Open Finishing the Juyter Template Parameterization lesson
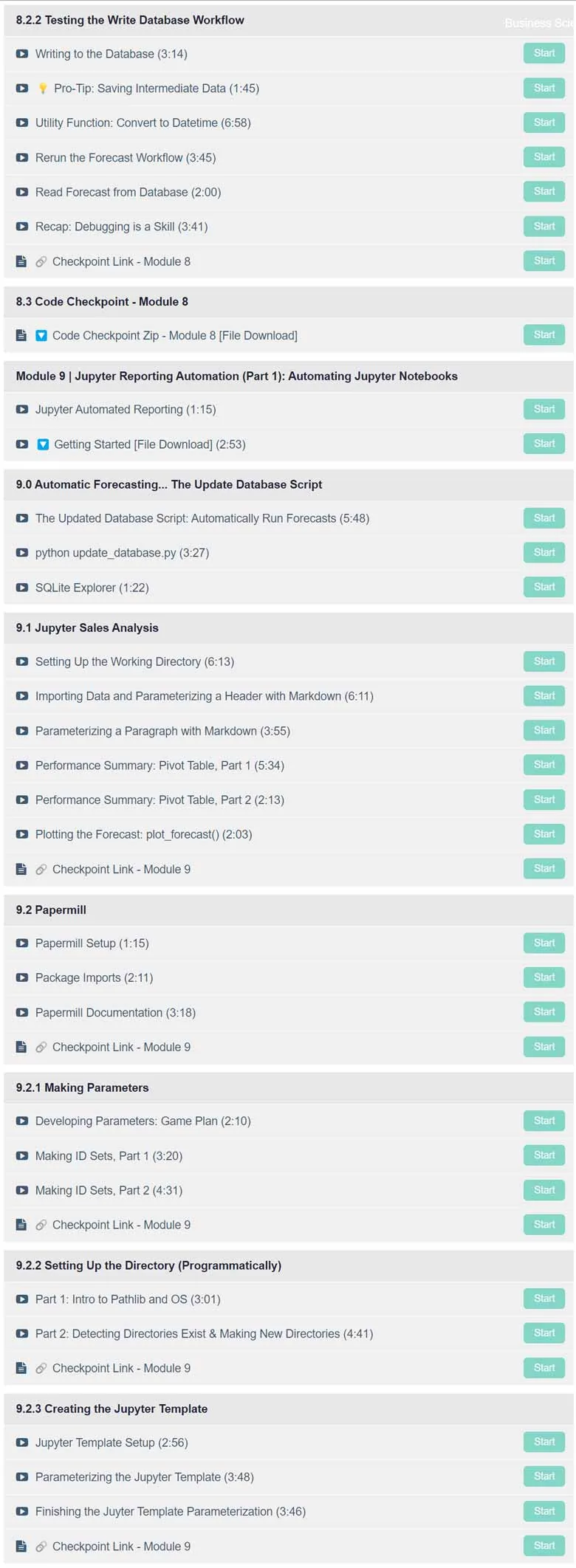Image resolution: width=576 pixels, height=1568 pixels. point(171,1512)
